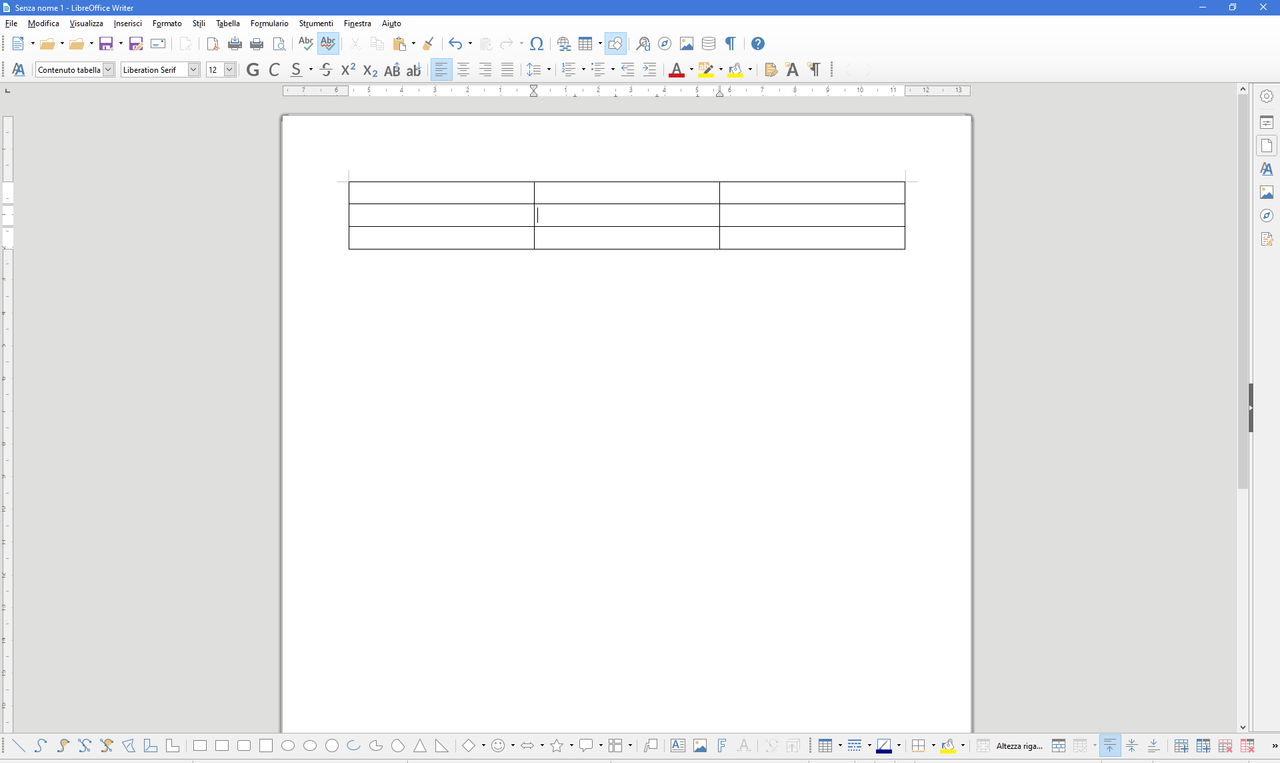
Task: Save the document with the Save icon
Action: click(x=105, y=44)
